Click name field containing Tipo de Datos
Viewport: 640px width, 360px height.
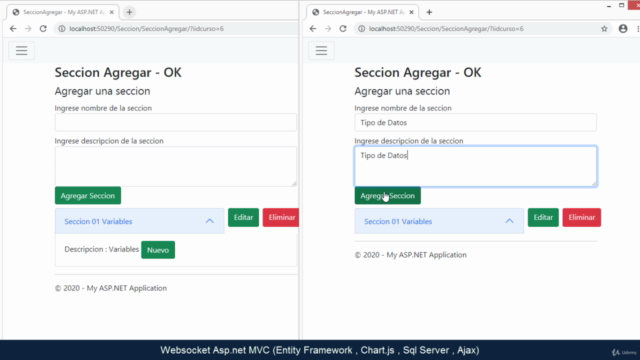[476, 122]
